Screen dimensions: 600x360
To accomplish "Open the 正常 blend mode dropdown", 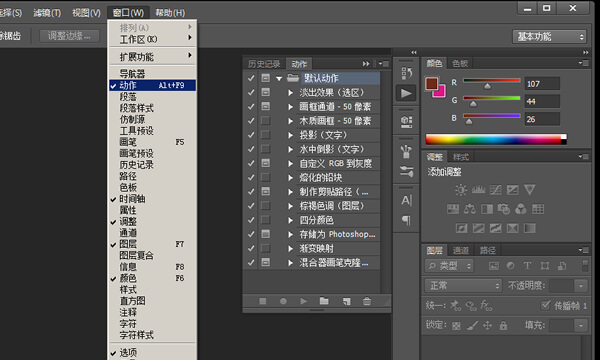I will pyautogui.click(x=463, y=285).
